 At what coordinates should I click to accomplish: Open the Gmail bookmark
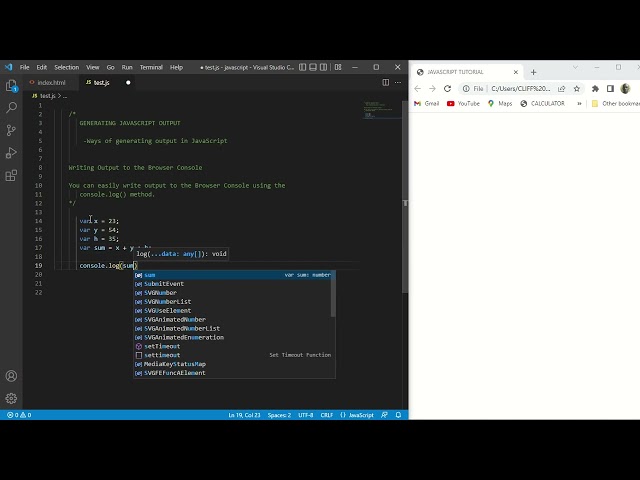[427, 104]
